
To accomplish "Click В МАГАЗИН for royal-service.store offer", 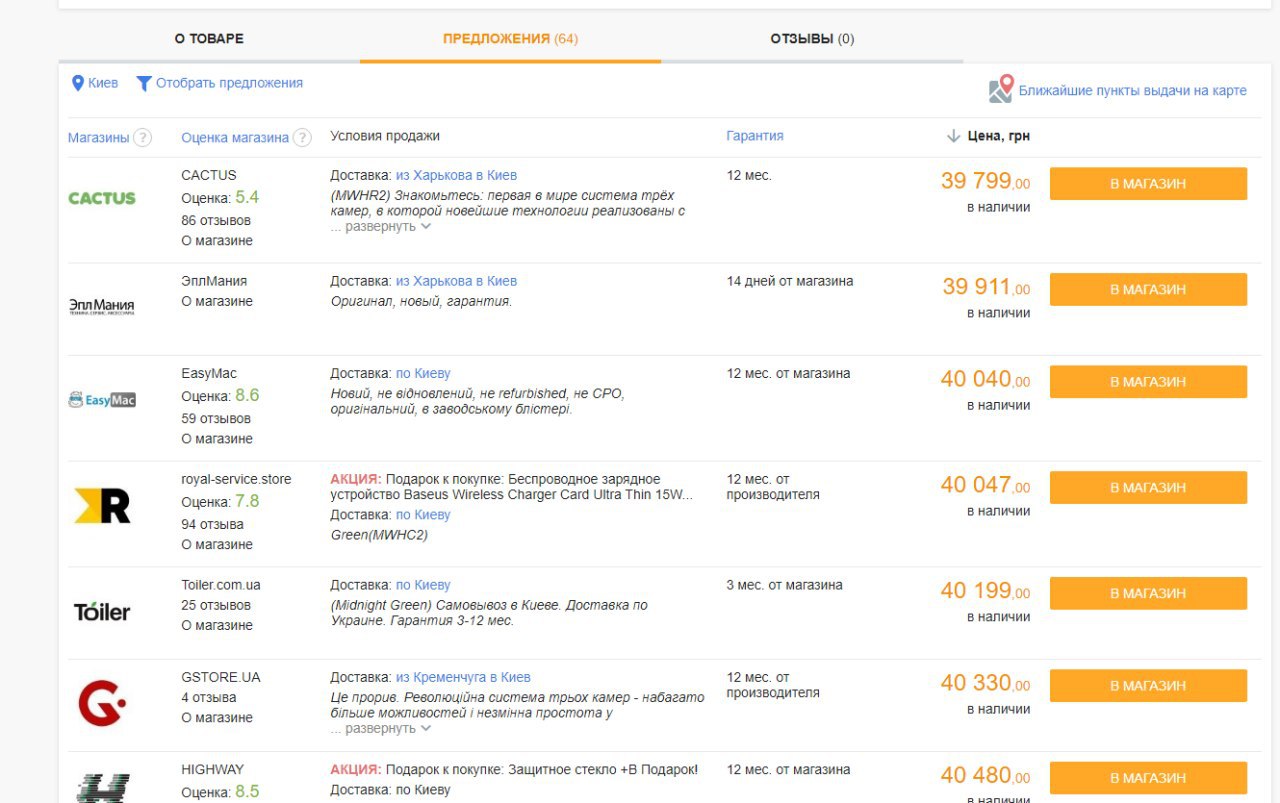I will [x=1148, y=488].
